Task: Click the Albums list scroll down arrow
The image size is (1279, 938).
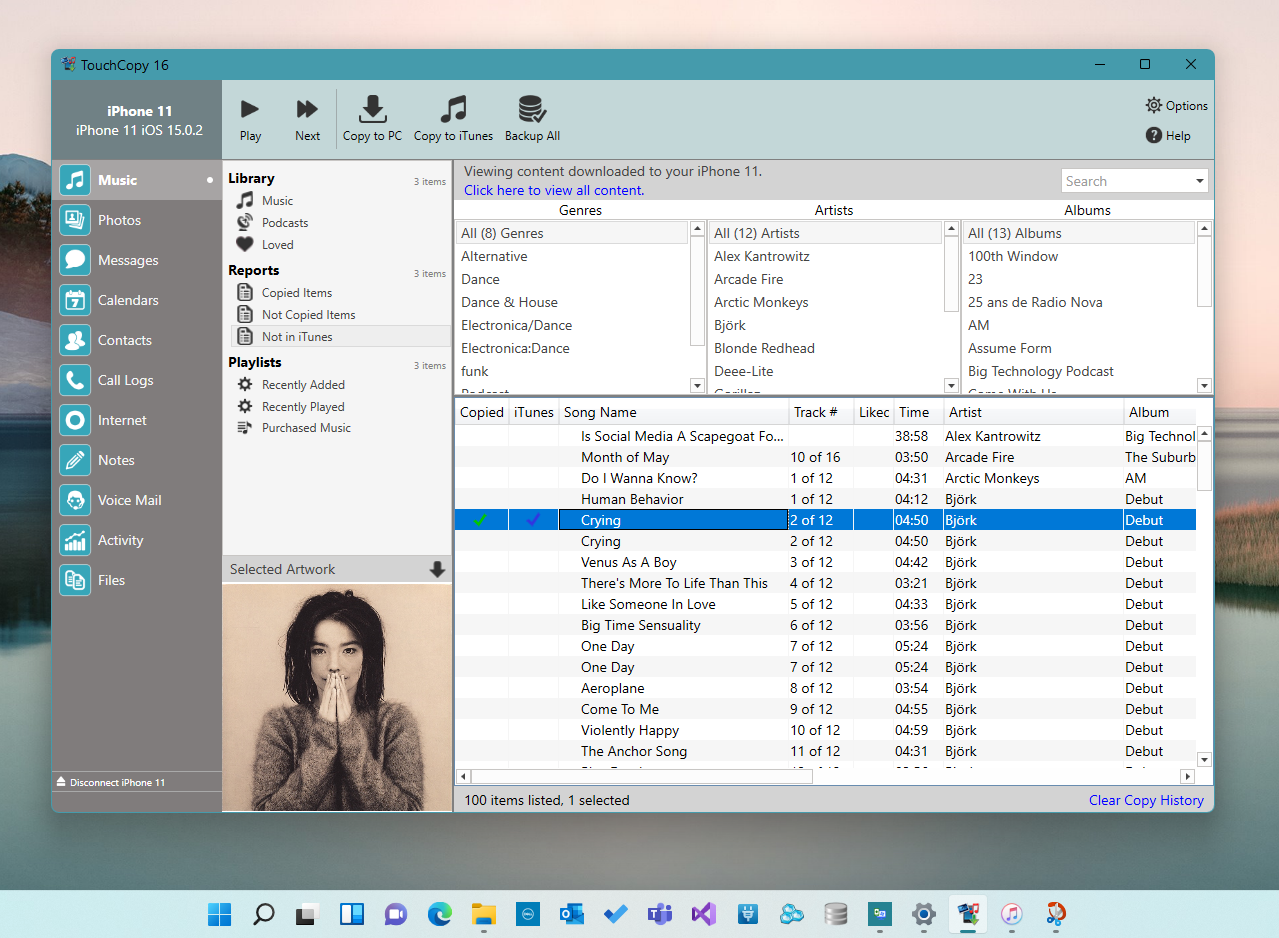Action: (1204, 385)
